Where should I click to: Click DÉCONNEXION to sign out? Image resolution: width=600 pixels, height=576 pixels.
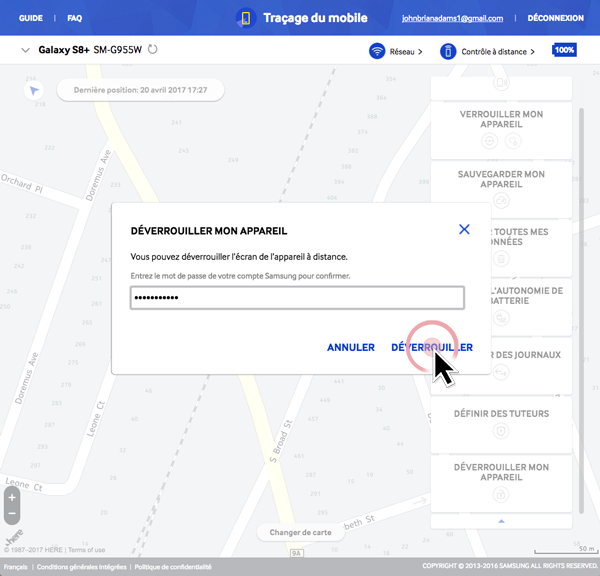tap(556, 18)
